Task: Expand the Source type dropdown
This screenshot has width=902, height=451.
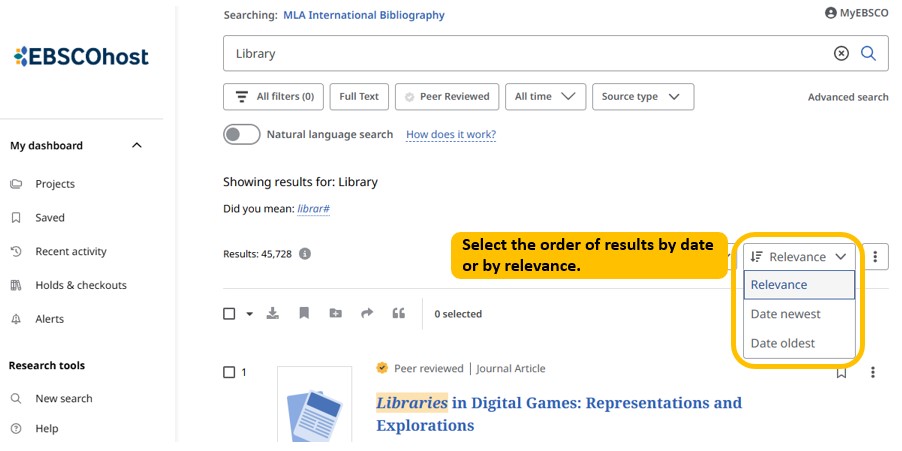Action: coord(642,97)
